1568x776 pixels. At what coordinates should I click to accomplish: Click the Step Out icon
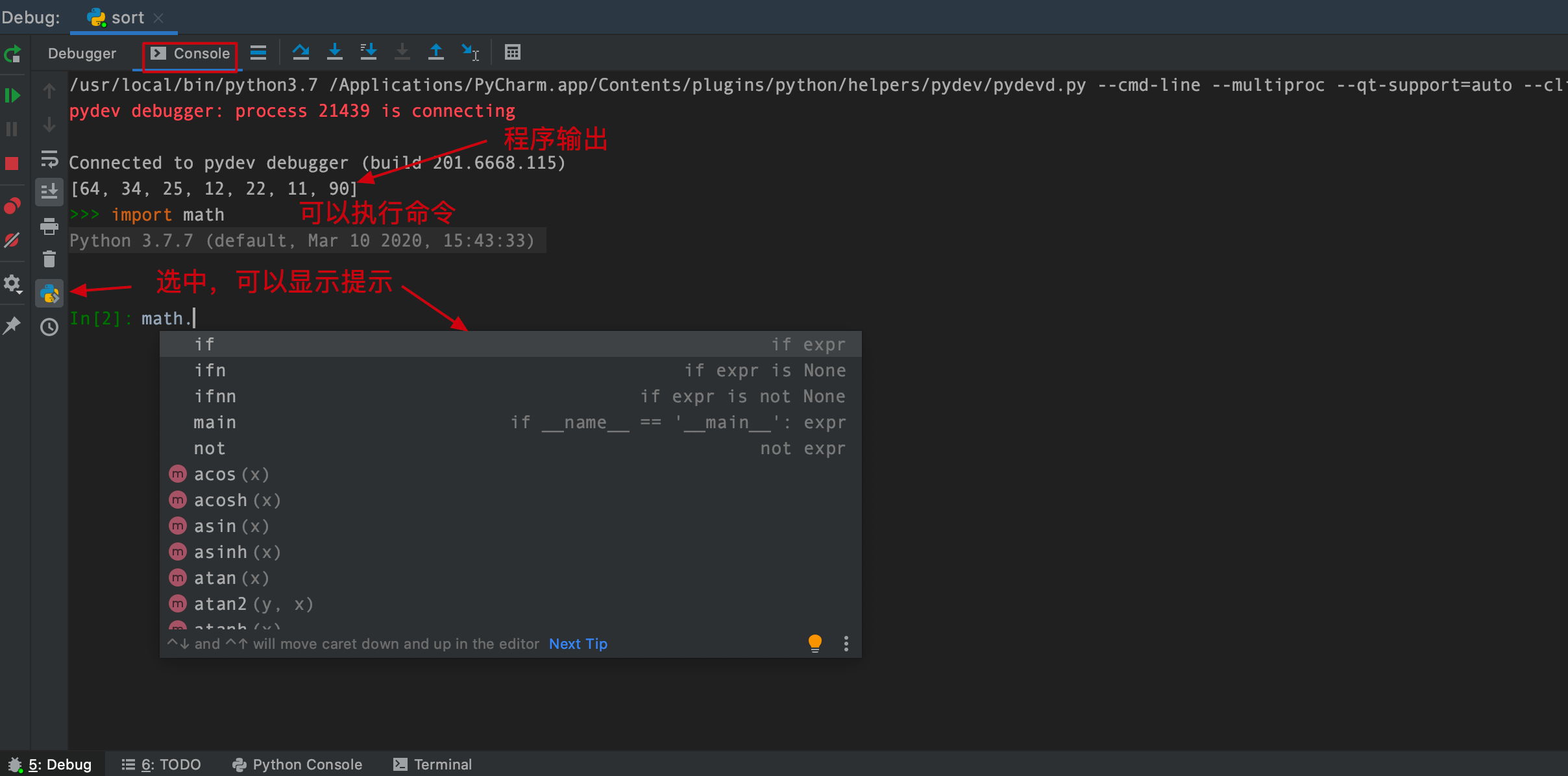click(x=436, y=53)
